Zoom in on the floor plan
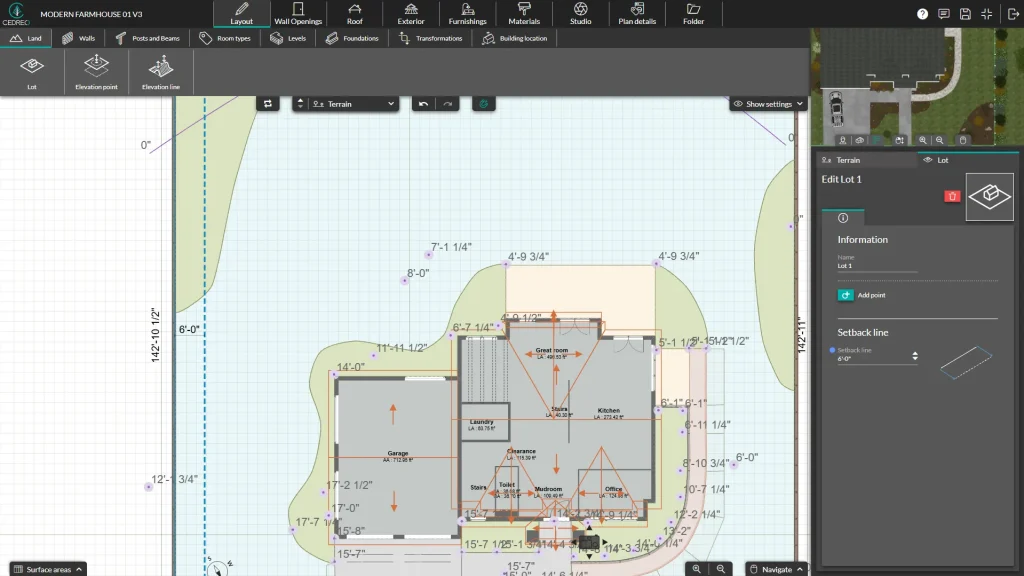 pyautogui.click(x=697, y=569)
